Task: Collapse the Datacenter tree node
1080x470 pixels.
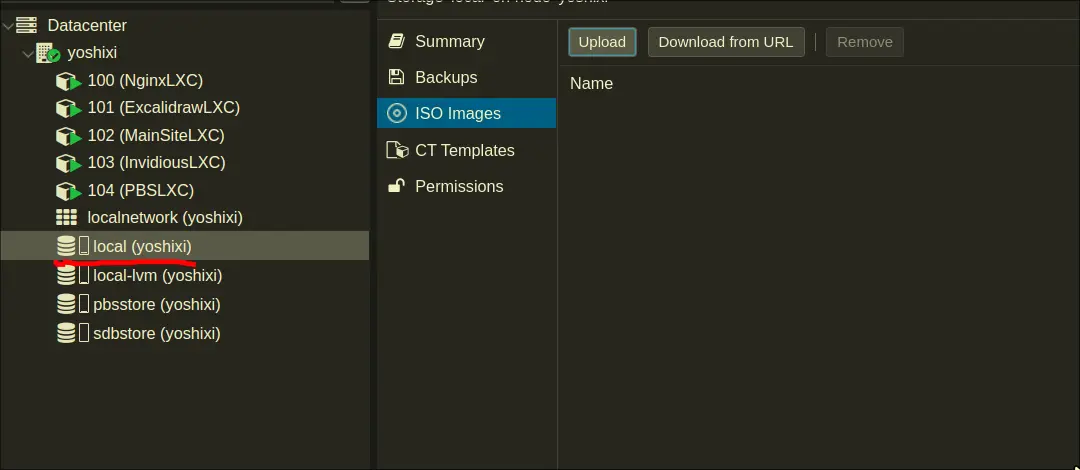Action: coord(8,25)
